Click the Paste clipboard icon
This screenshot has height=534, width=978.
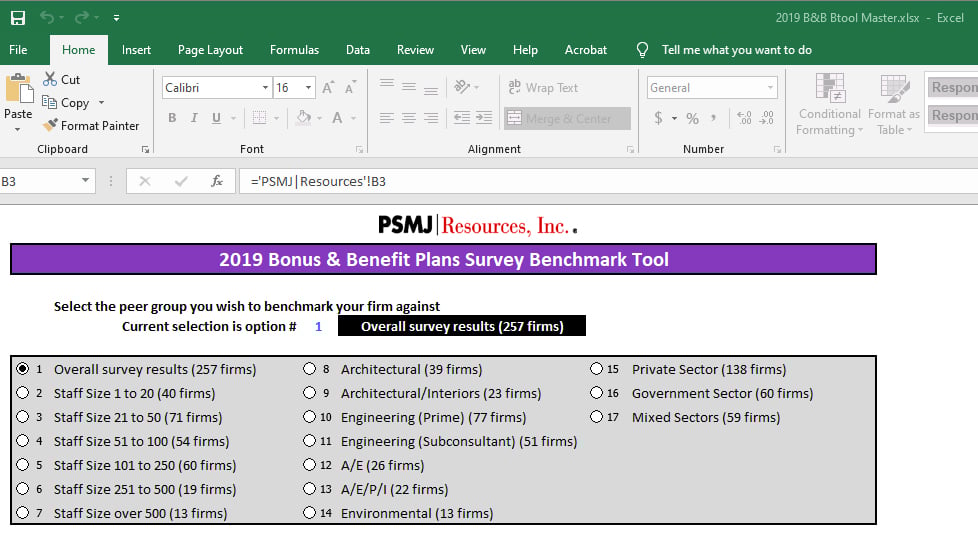pyautogui.click(x=19, y=88)
